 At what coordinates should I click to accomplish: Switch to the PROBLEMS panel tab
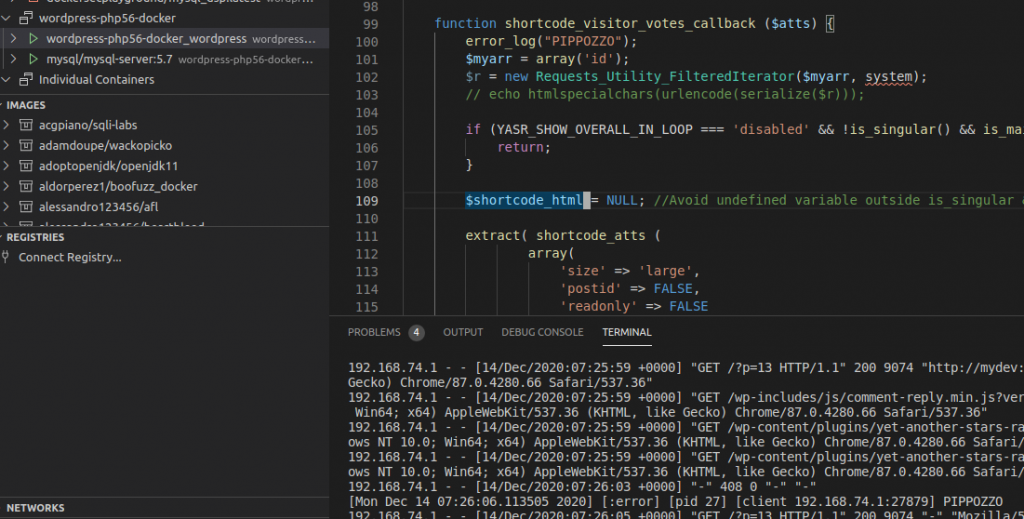click(374, 332)
